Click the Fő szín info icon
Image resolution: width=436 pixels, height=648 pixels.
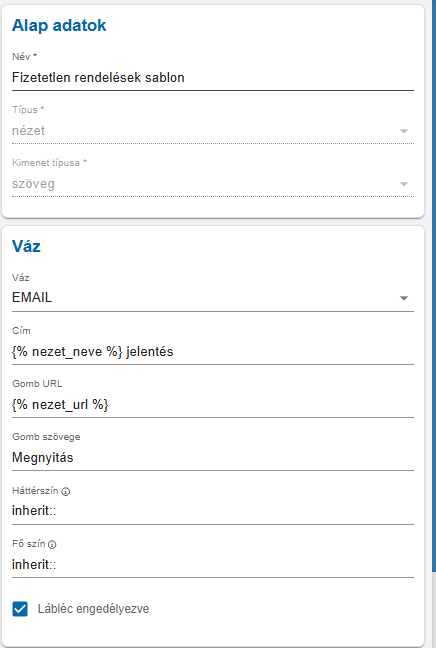pyautogui.click(x=52, y=545)
